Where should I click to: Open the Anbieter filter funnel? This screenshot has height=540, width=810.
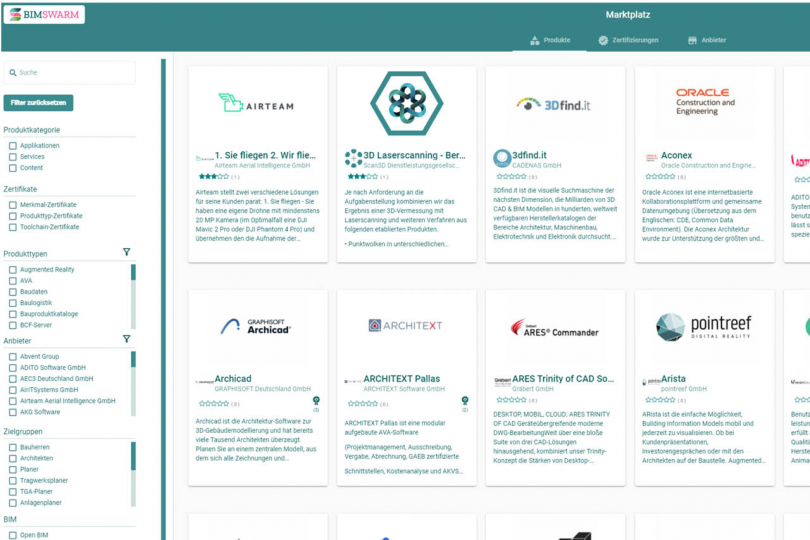[x=126, y=339]
